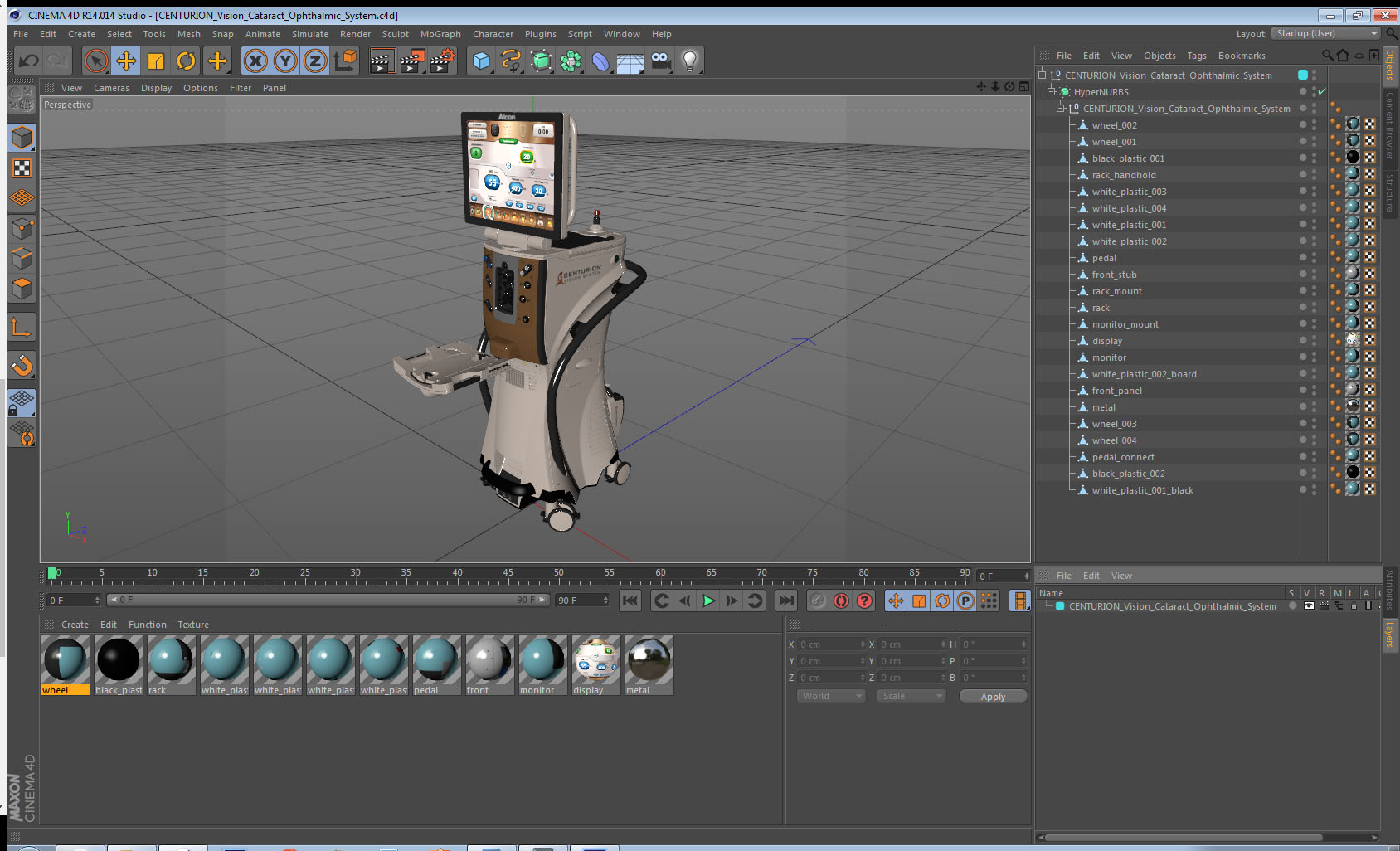The image size is (1400, 851).
Task: Open the Sculpt menu
Action: [396, 34]
